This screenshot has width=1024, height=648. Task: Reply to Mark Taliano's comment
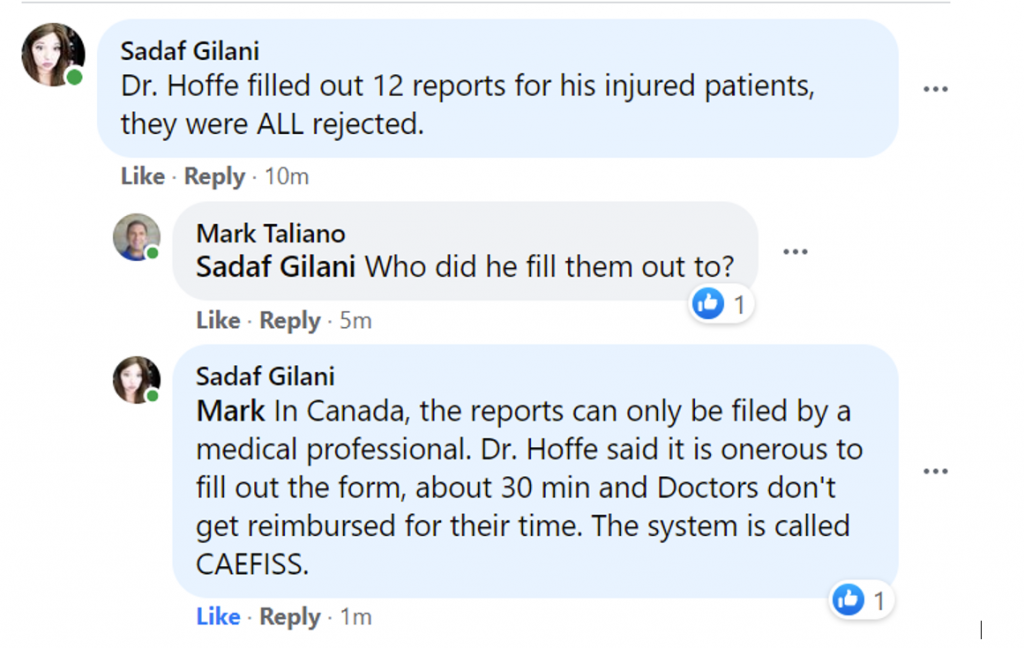290,321
